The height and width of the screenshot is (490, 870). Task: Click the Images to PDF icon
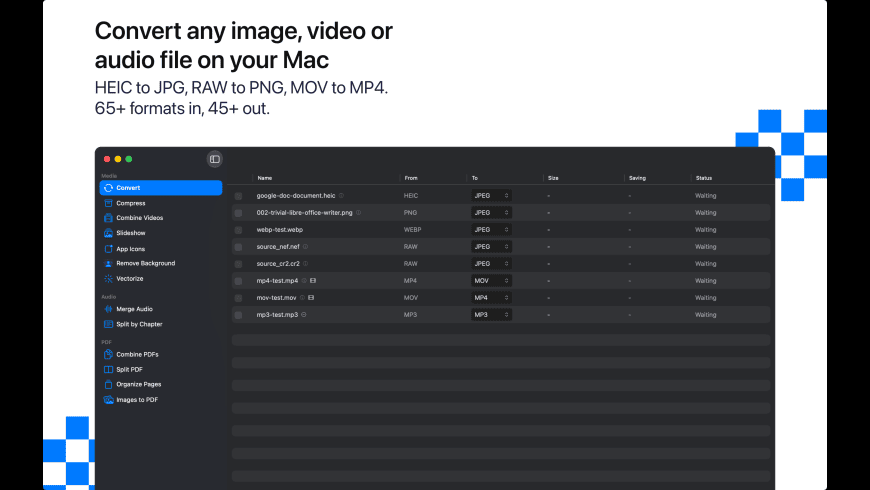click(108, 400)
